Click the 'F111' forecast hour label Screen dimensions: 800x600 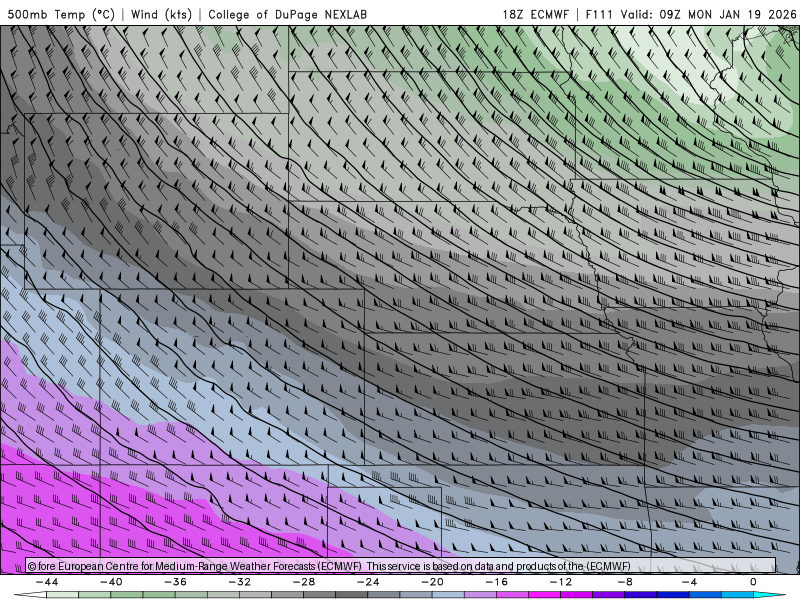(598, 14)
